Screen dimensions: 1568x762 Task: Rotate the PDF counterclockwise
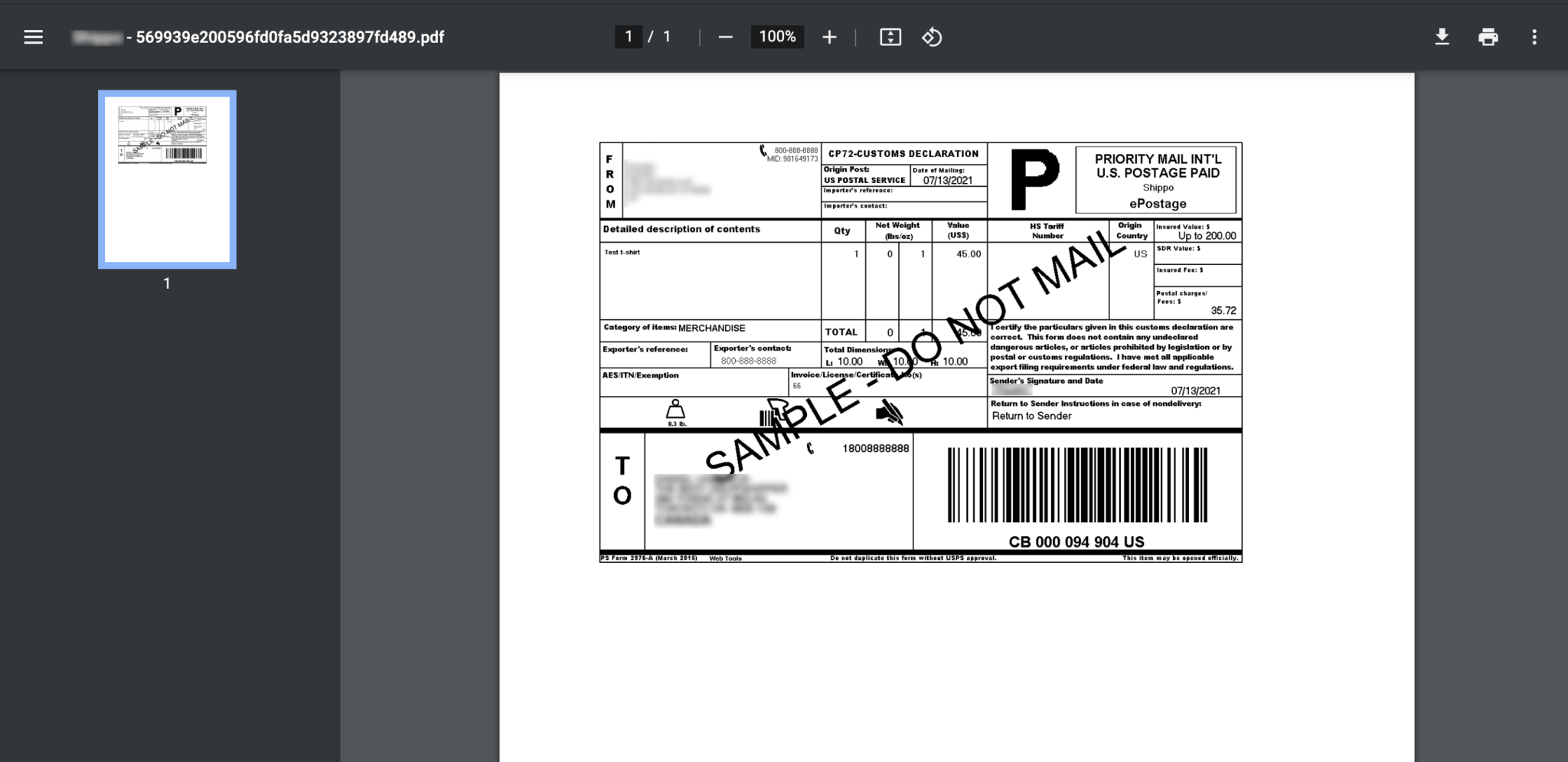[933, 36]
